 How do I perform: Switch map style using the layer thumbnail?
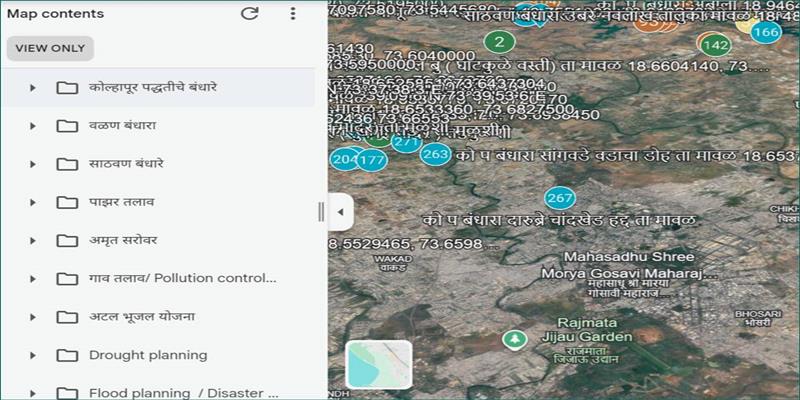[x=379, y=364]
